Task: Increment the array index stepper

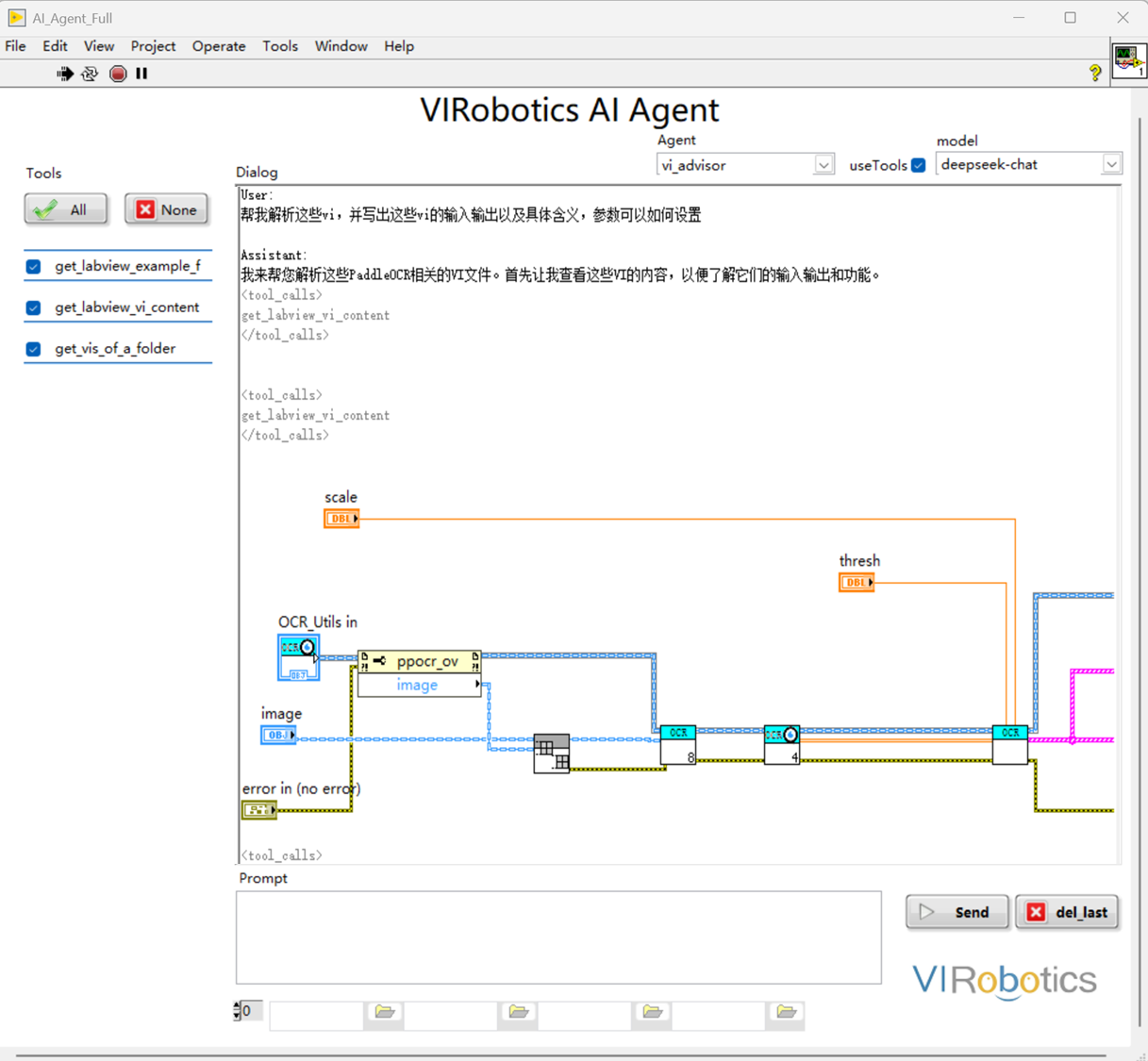Action: [237, 1006]
